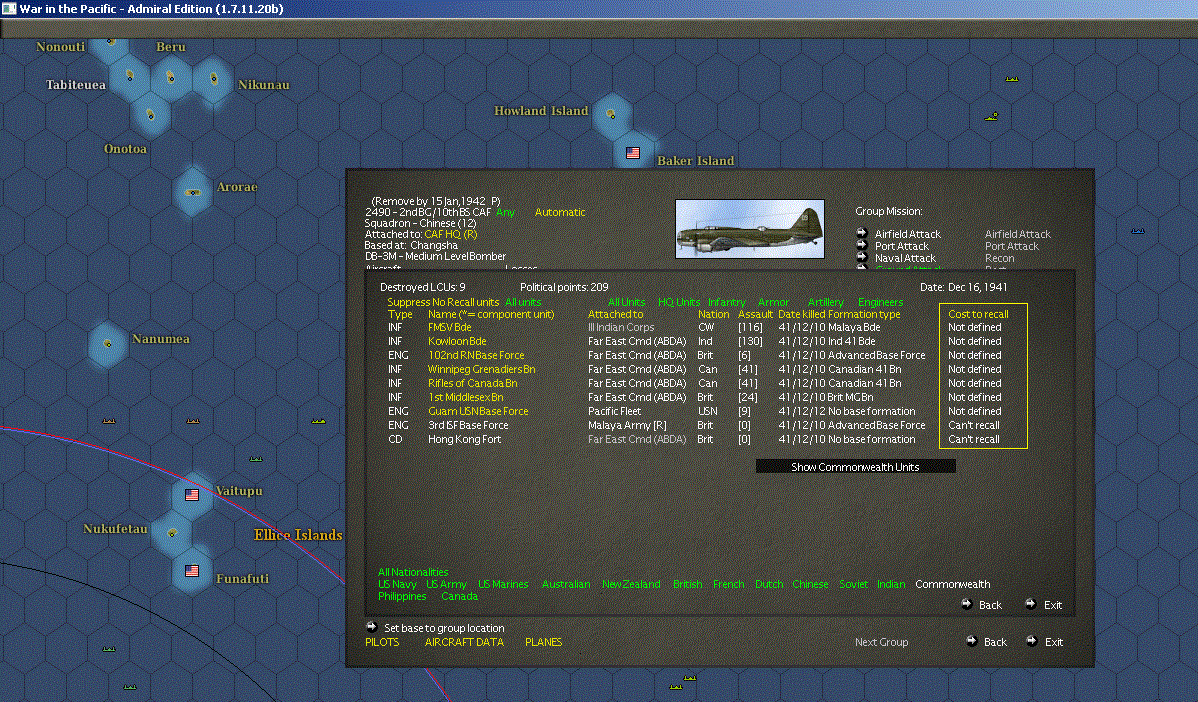Filter by US Army nationality

446,584
